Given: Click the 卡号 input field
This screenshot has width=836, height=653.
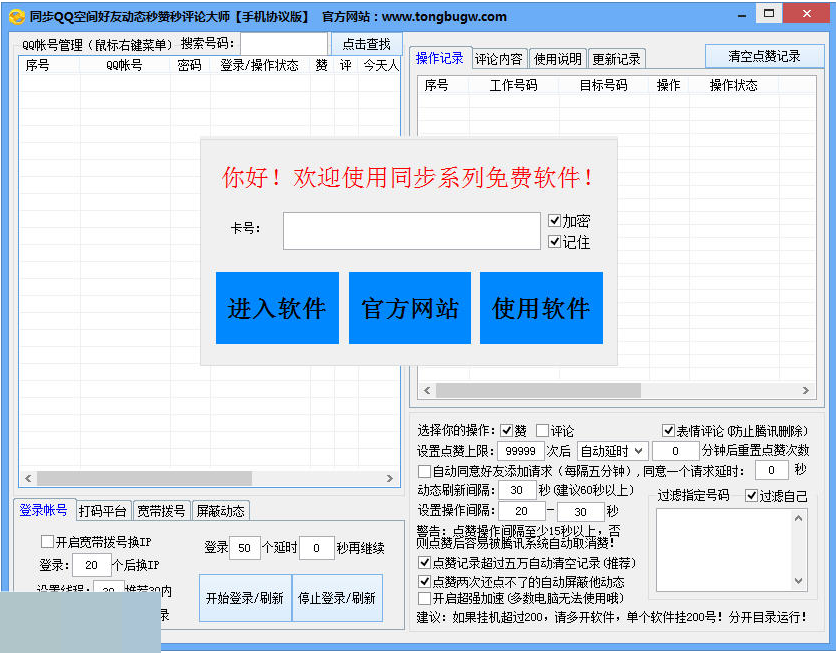Looking at the screenshot, I should pyautogui.click(x=411, y=230).
